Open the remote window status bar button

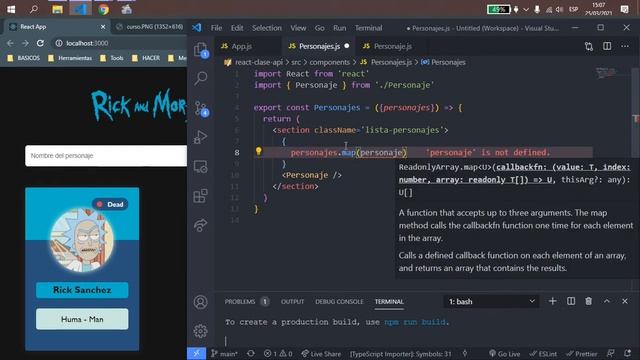196,353
